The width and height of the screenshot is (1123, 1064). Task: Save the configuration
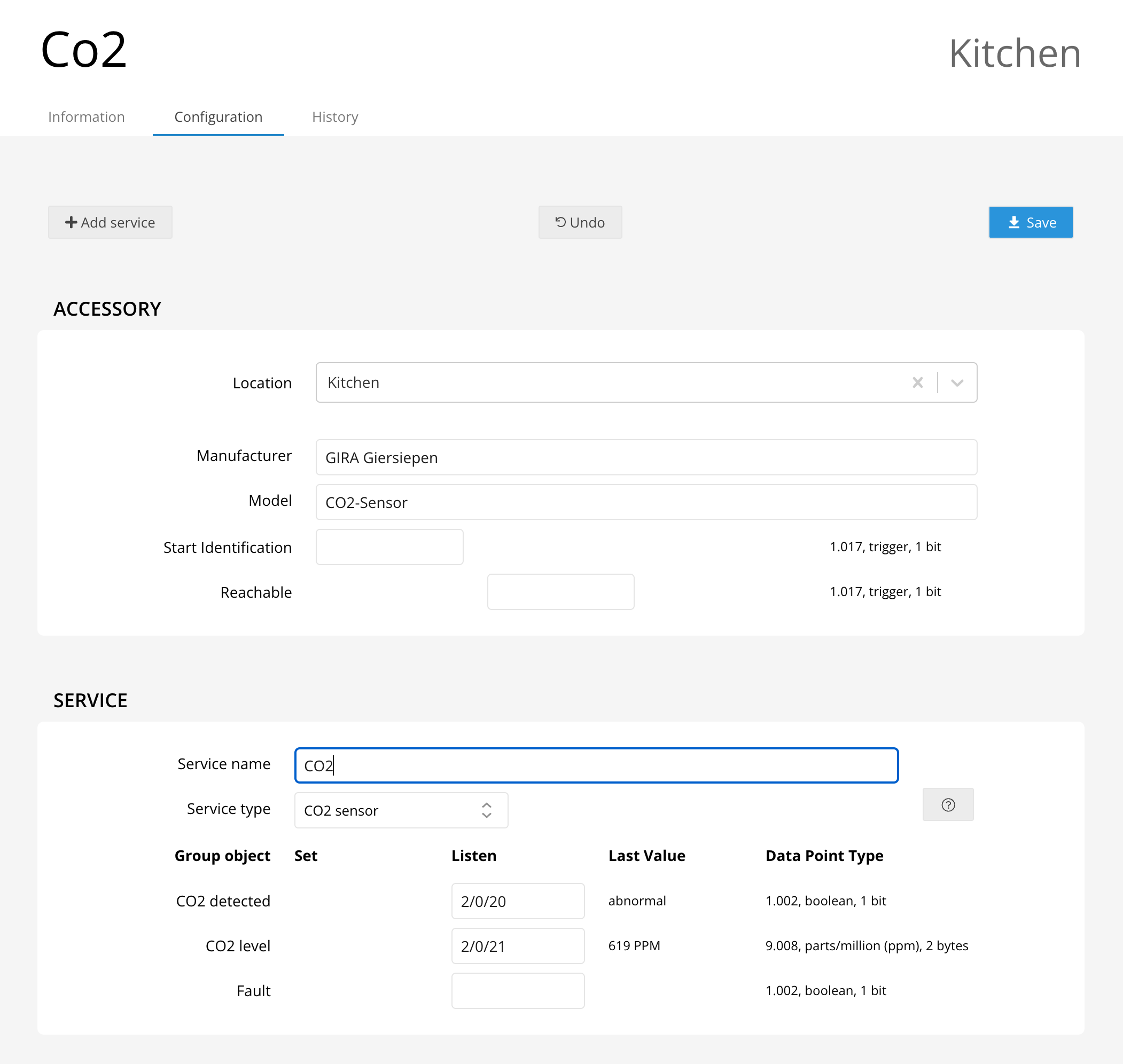pyautogui.click(x=1030, y=222)
